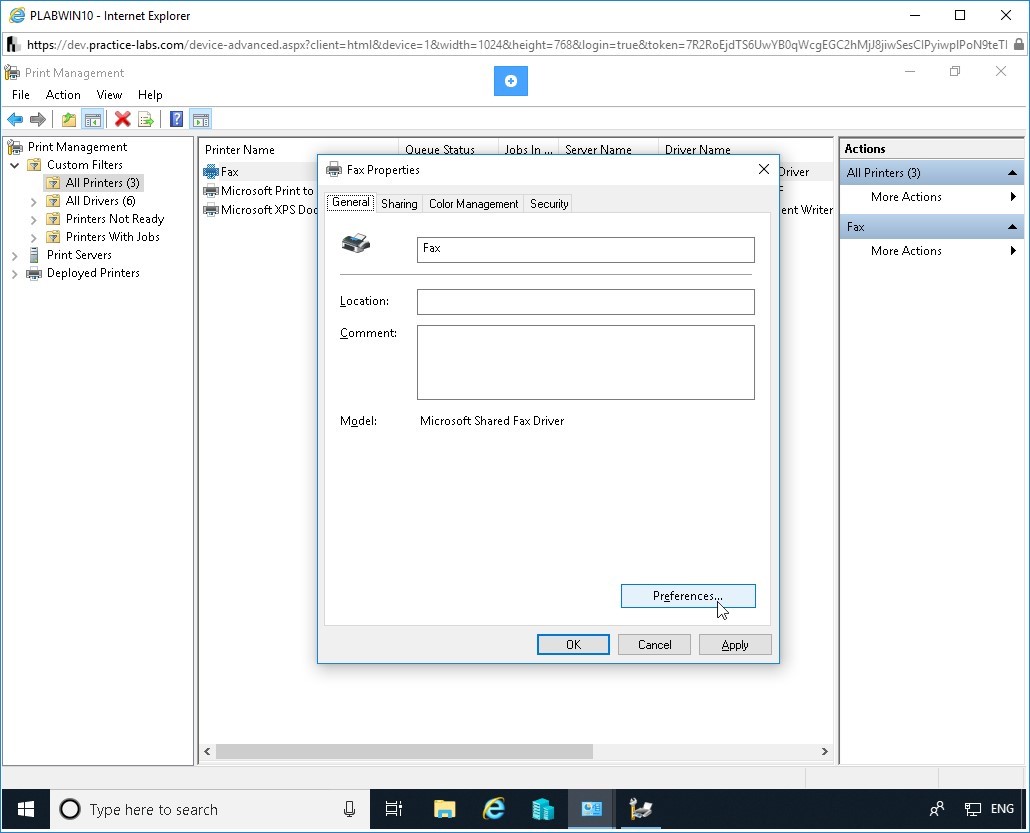Switch to the Sharing tab

point(399,204)
